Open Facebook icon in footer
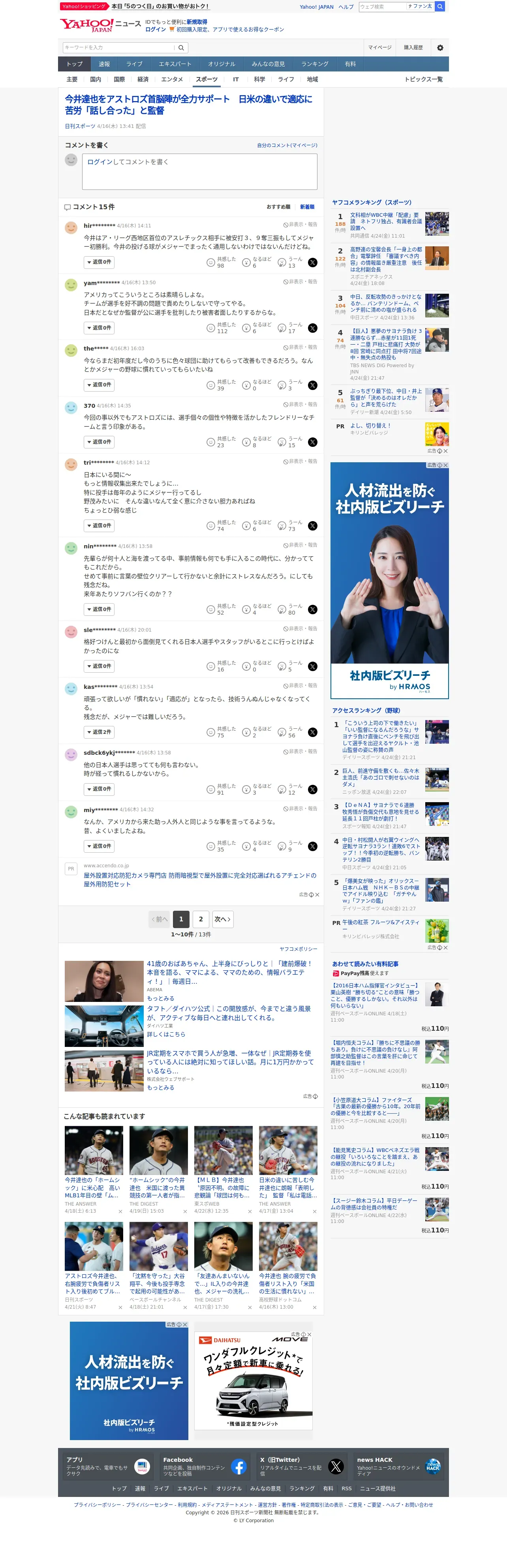Viewport: 507px width, 1568px height. point(238,1466)
